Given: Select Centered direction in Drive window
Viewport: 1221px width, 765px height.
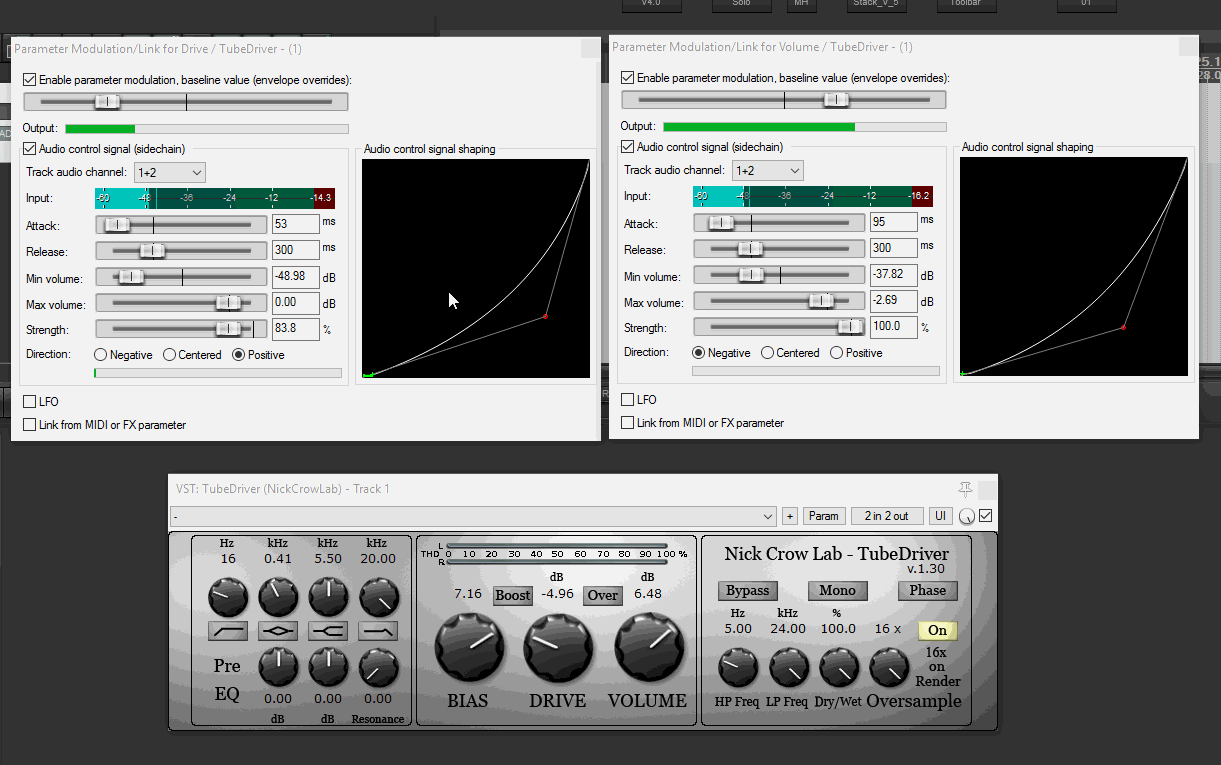Looking at the screenshot, I should pos(170,354).
